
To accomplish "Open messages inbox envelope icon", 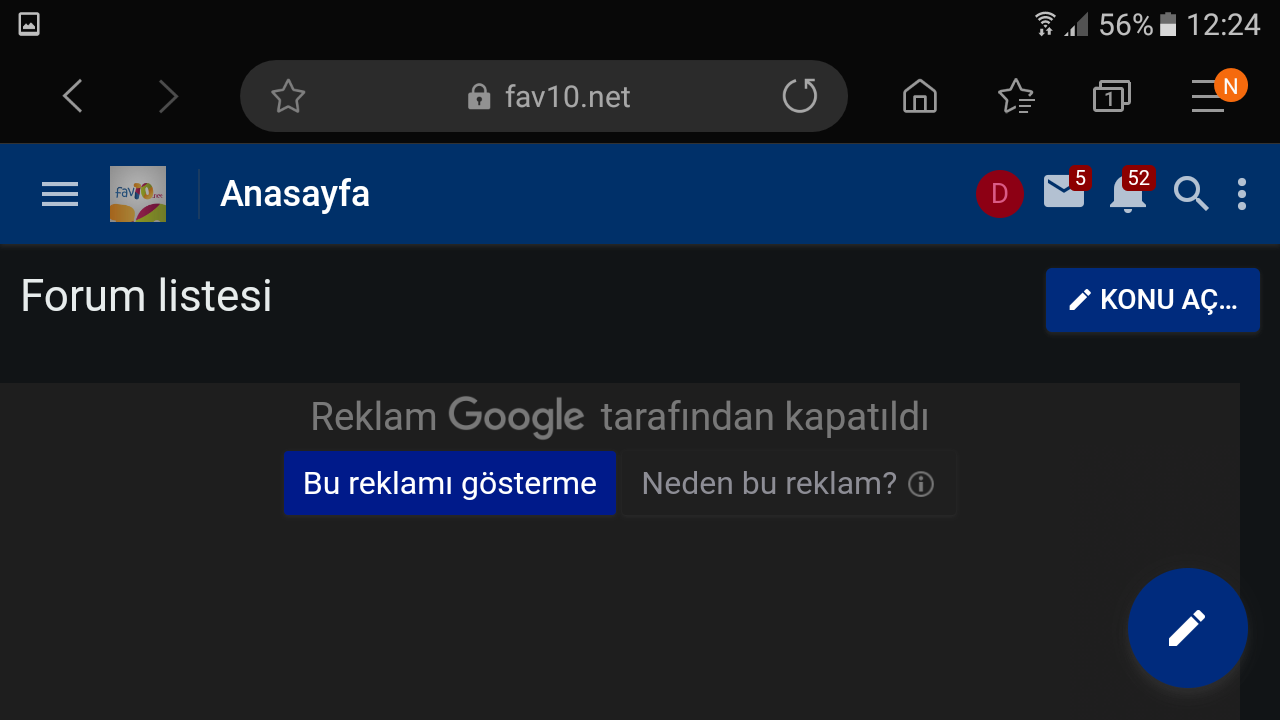I will pos(1064,191).
